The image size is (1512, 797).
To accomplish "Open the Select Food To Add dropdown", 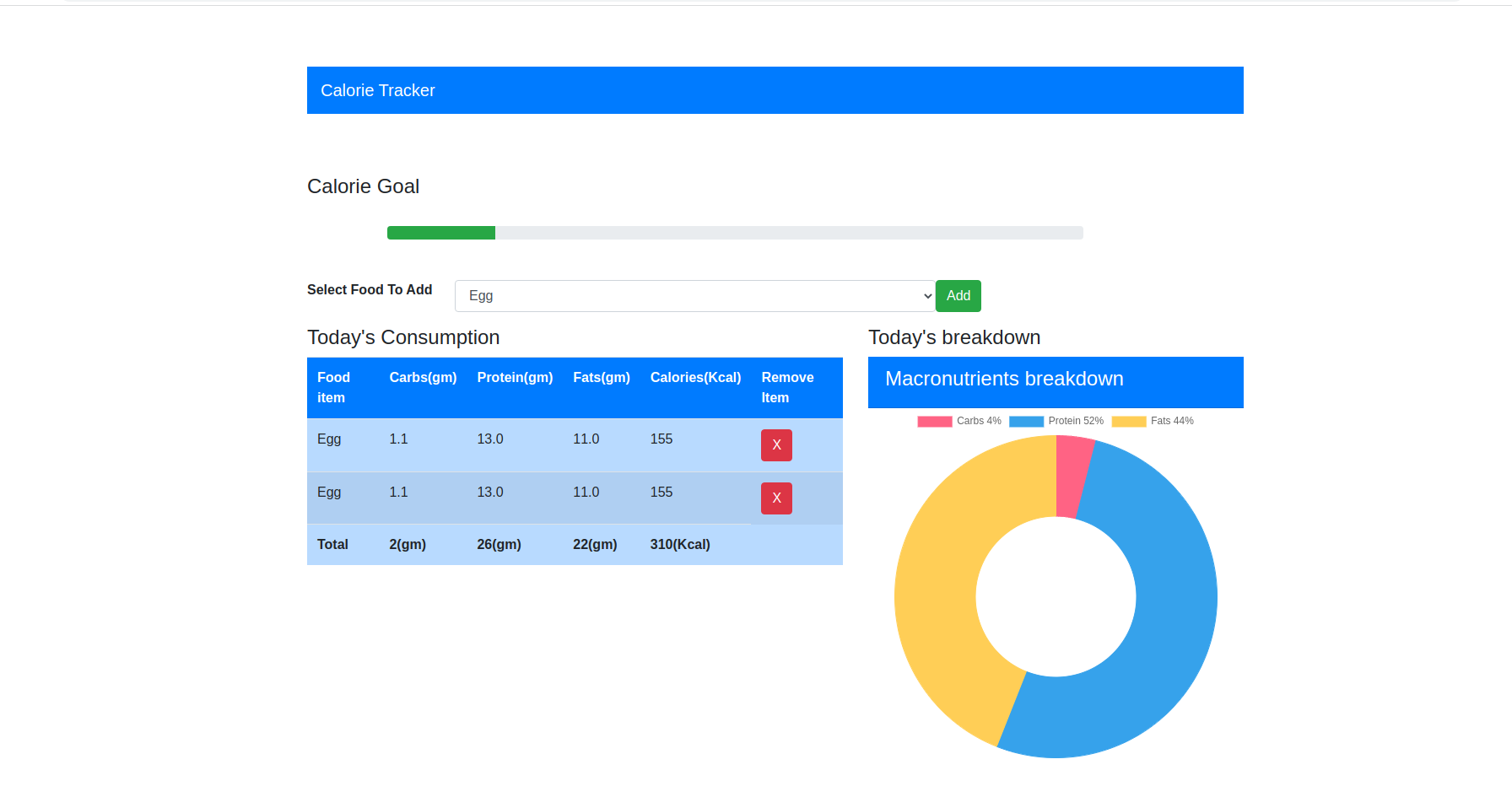I will (x=694, y=295).
